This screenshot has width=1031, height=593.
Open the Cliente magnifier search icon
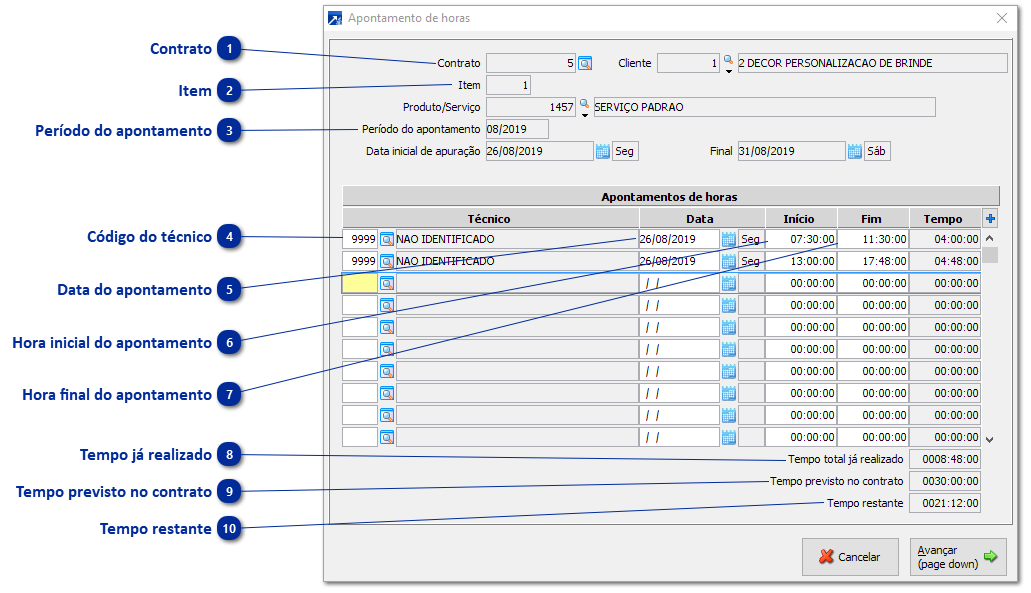(x=728, y=60)
